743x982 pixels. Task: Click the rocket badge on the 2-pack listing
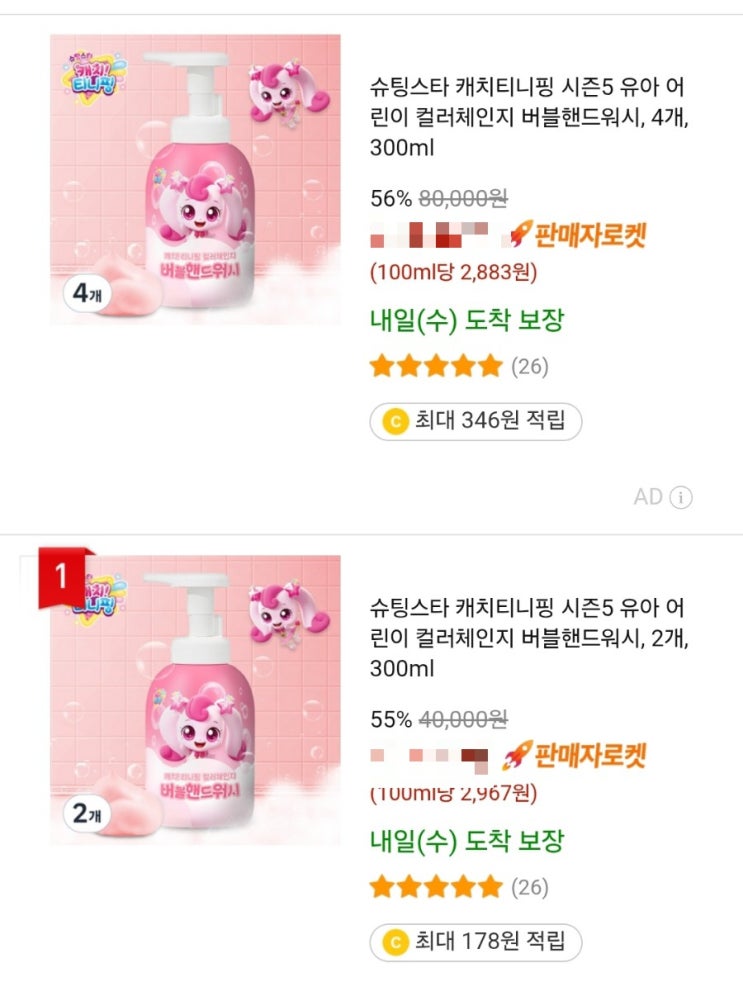click(x=573, y=755)
